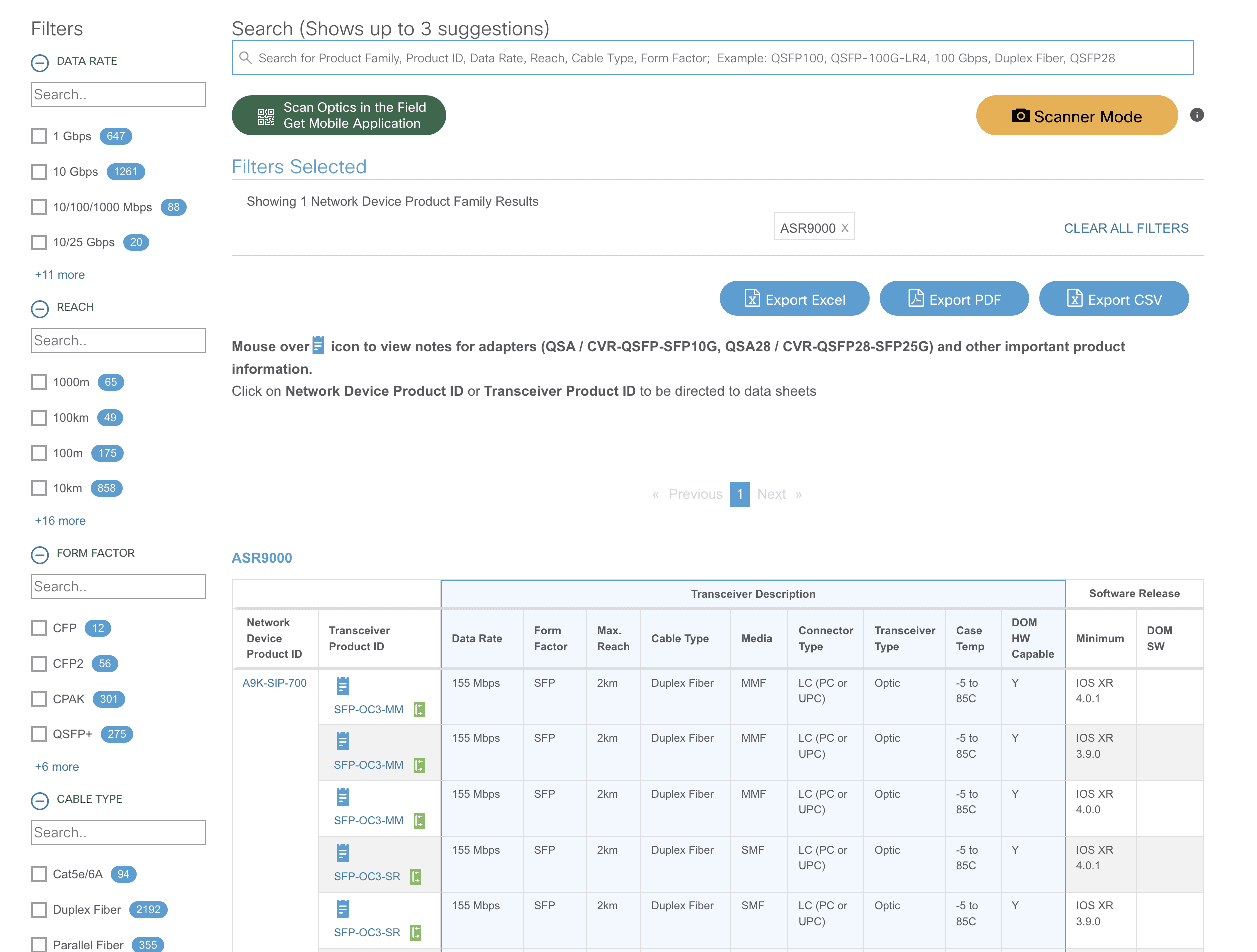This screenshot has height=952, width=1257.
Task: Click the FORM FACTOR filter search box
Action: coord(118,587)
